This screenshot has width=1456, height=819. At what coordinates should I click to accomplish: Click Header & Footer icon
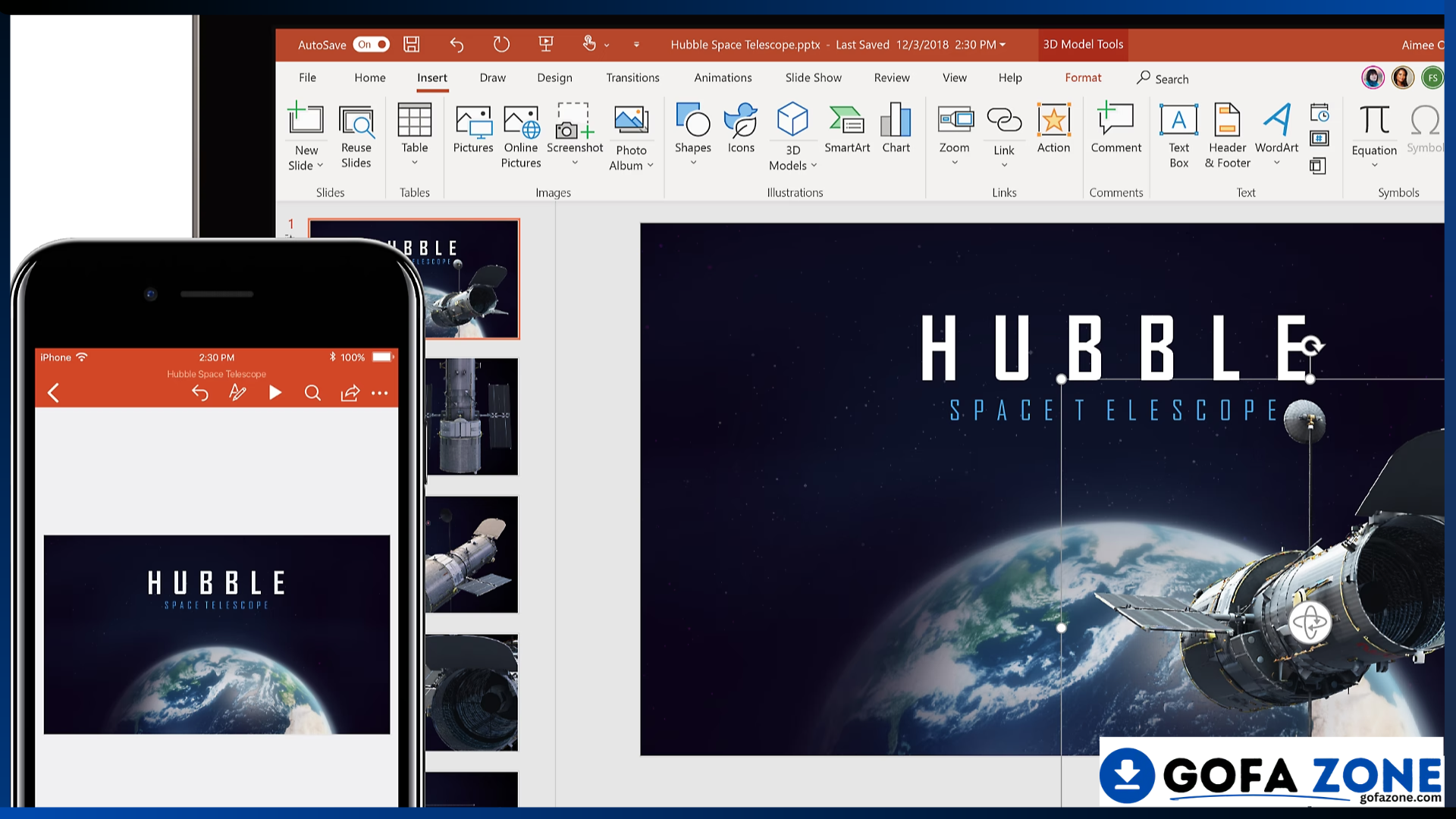tap(1227, 121)
